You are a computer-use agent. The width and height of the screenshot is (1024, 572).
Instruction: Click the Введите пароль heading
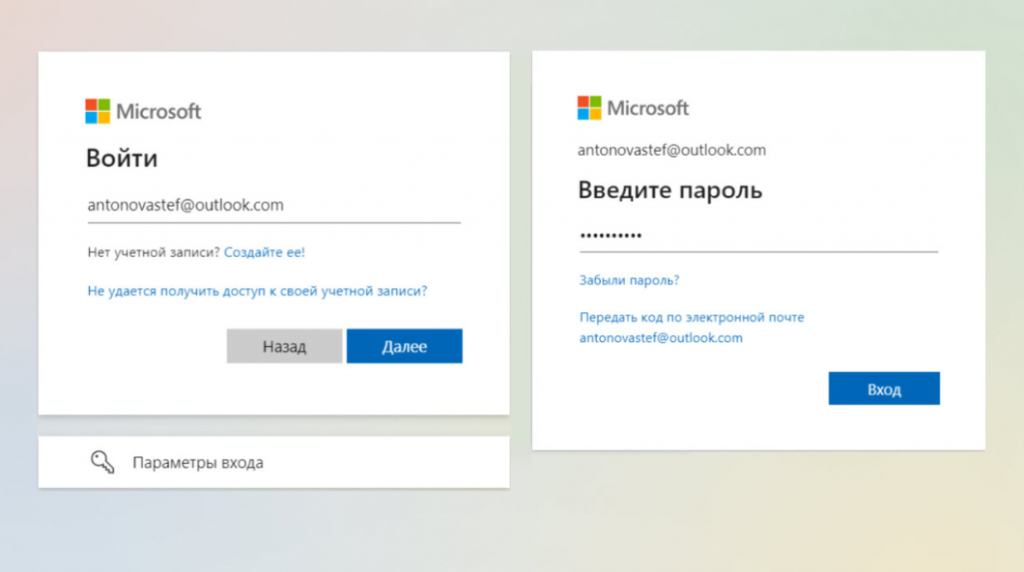tap(670, 190)
